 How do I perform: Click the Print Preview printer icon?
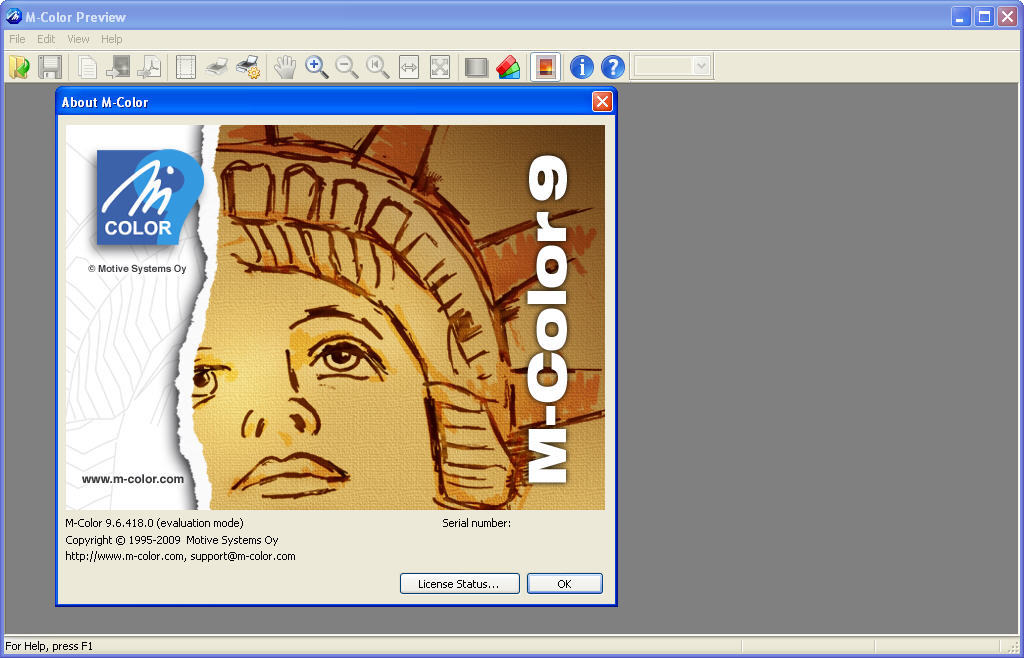click(x=217, y=67)
